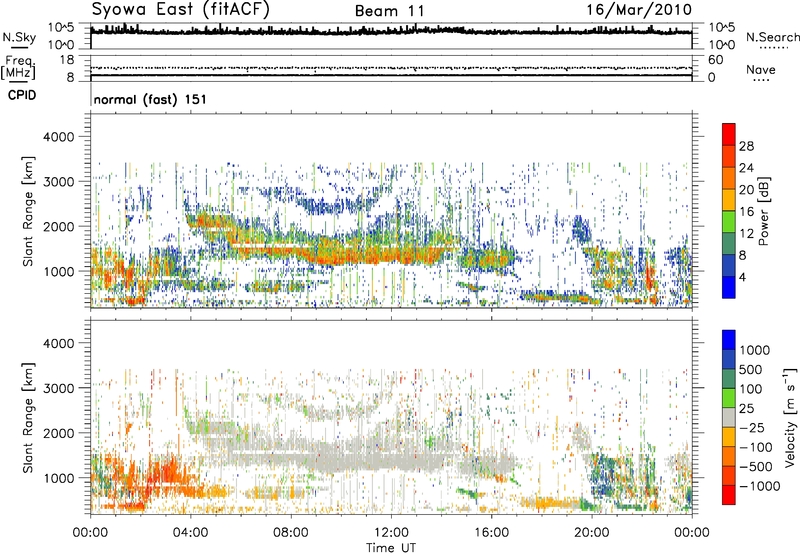Click the "N.Search" legend label
Screen dimensions: 800x554
coord(772,37)
